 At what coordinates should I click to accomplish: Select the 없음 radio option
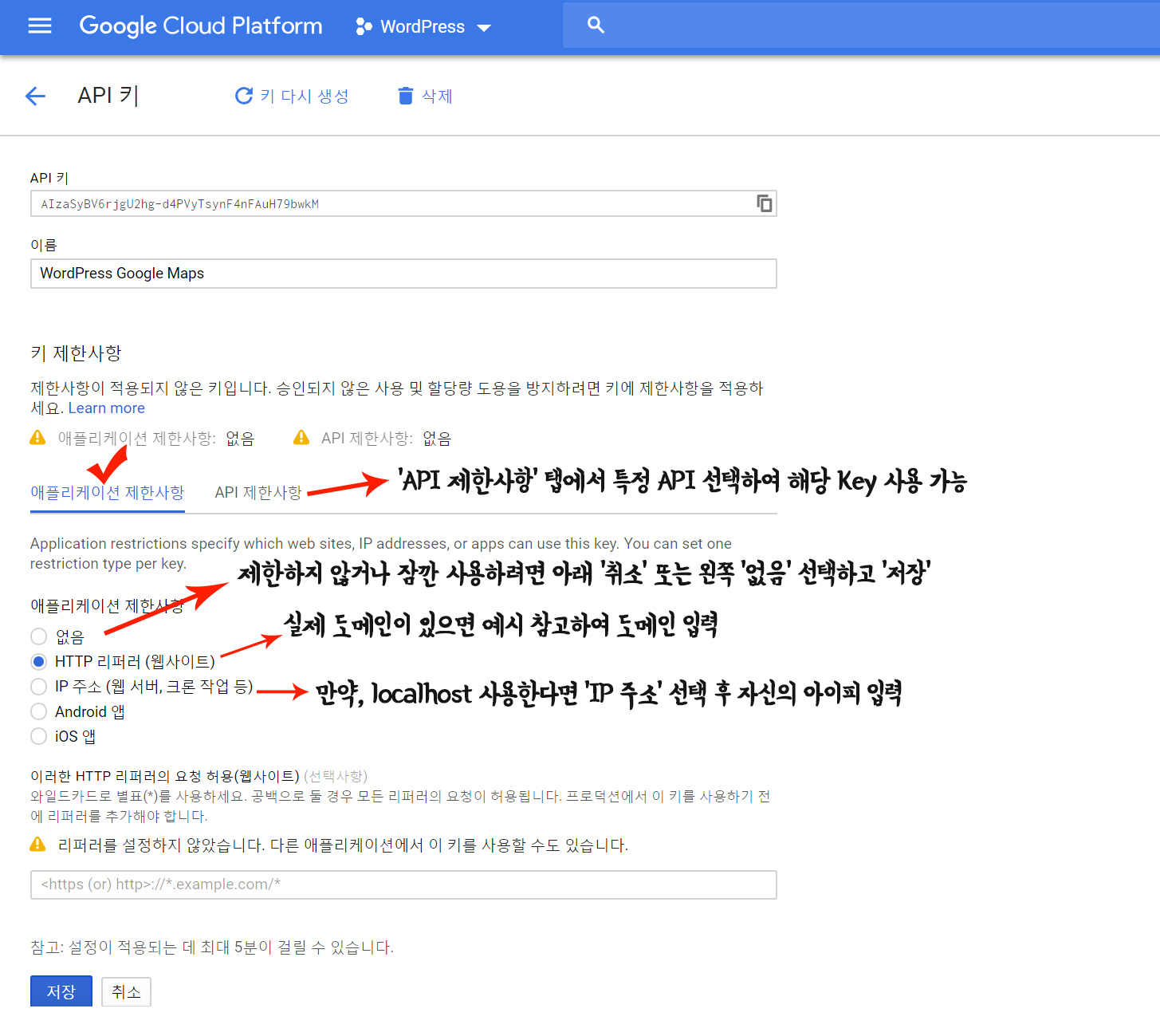[38, 636]
